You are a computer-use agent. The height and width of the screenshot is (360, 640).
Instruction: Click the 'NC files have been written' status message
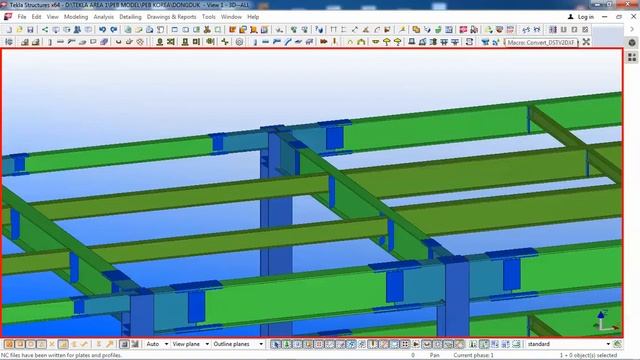tap(61, 355)
